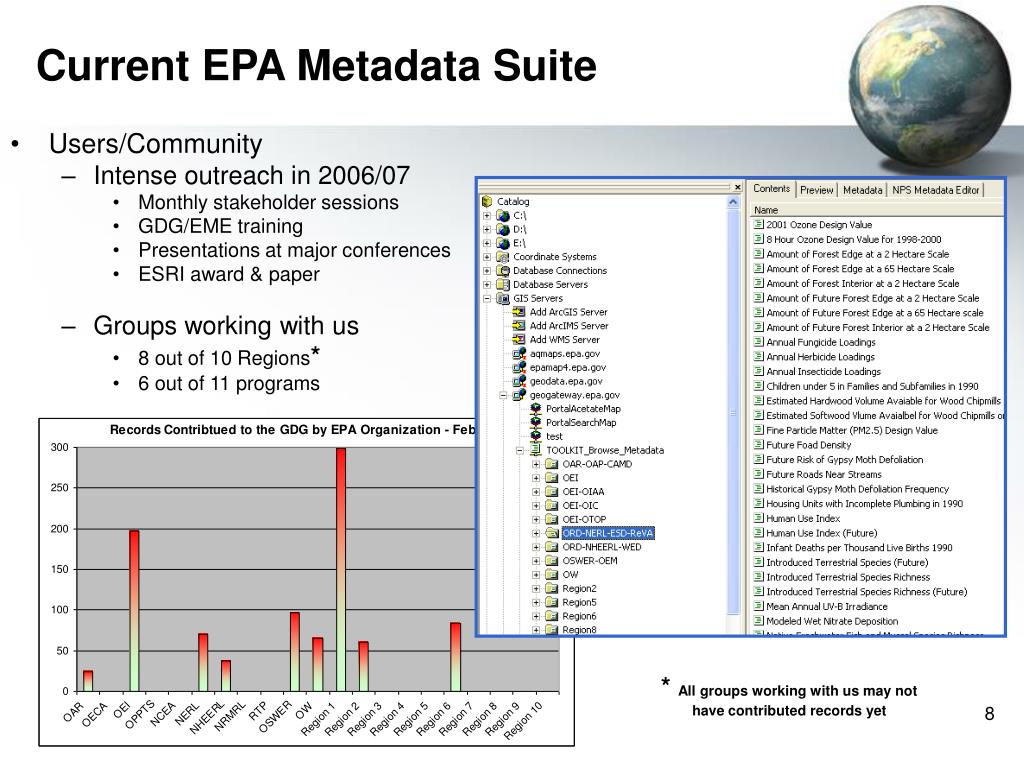Select the epamap4.epa.gov server icon
1024x768 pixels.
[519, 367]
